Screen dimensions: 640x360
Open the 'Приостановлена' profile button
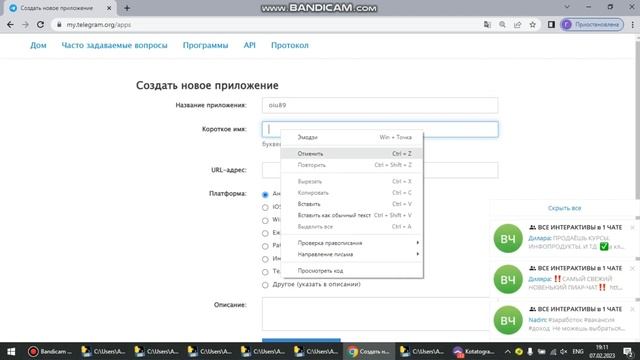pos(592,24)
